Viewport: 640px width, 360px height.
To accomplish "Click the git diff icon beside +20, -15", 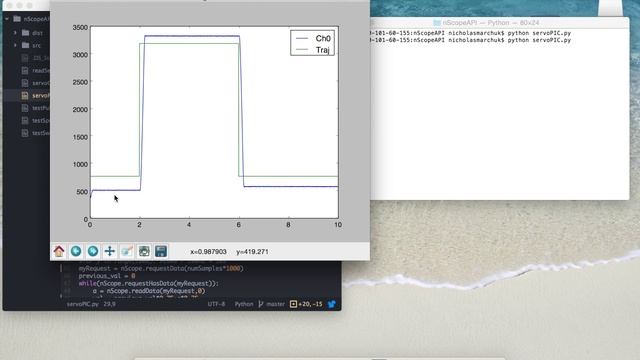I will (293, 304).
